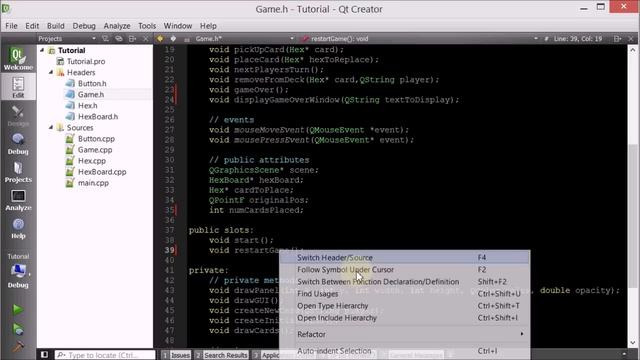Choose Follow Symbol Under Cursor
The image size is (640, 360).
tap(404, 270)
